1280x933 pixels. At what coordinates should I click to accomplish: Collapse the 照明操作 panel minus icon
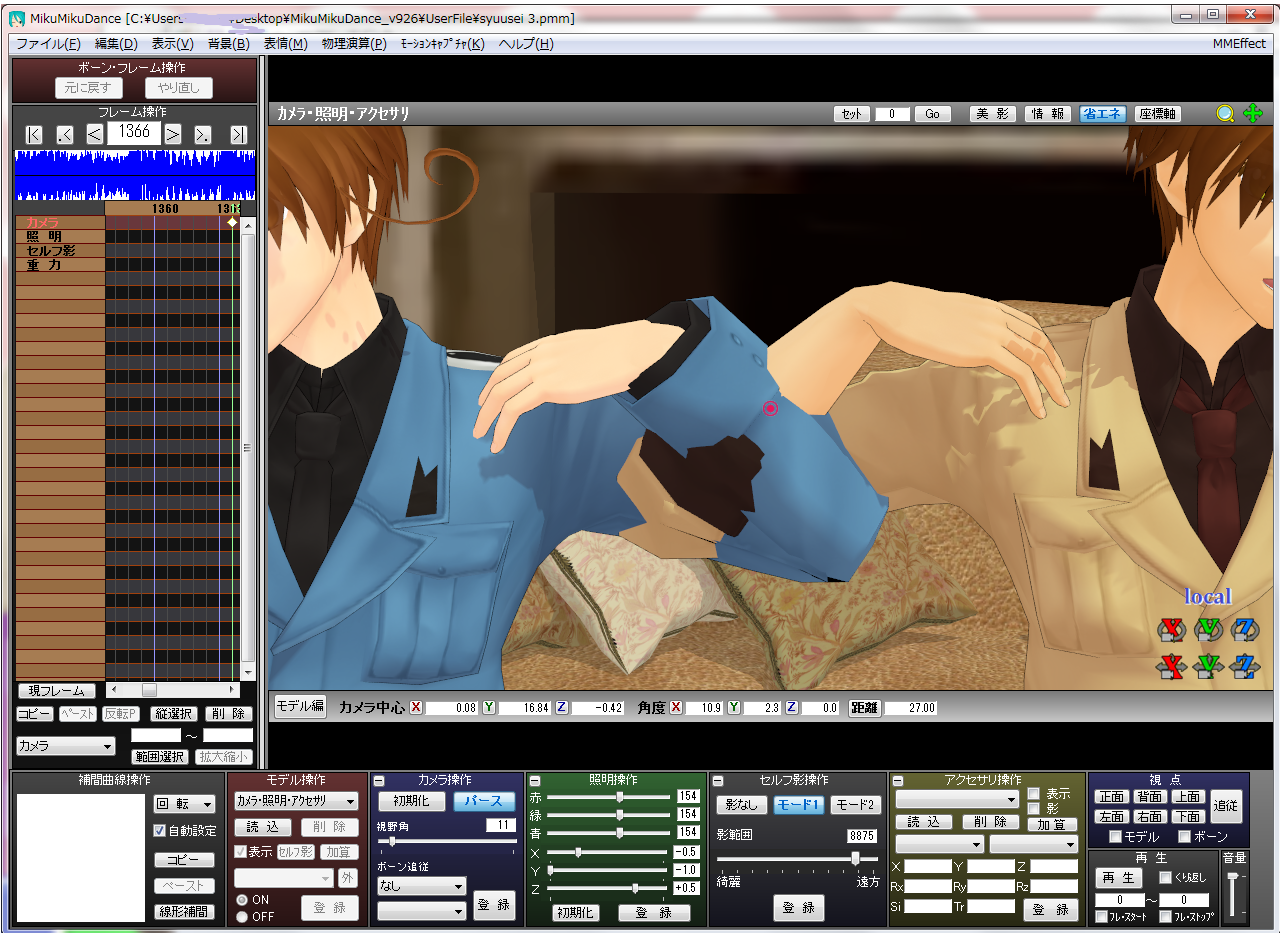point(535,781)
